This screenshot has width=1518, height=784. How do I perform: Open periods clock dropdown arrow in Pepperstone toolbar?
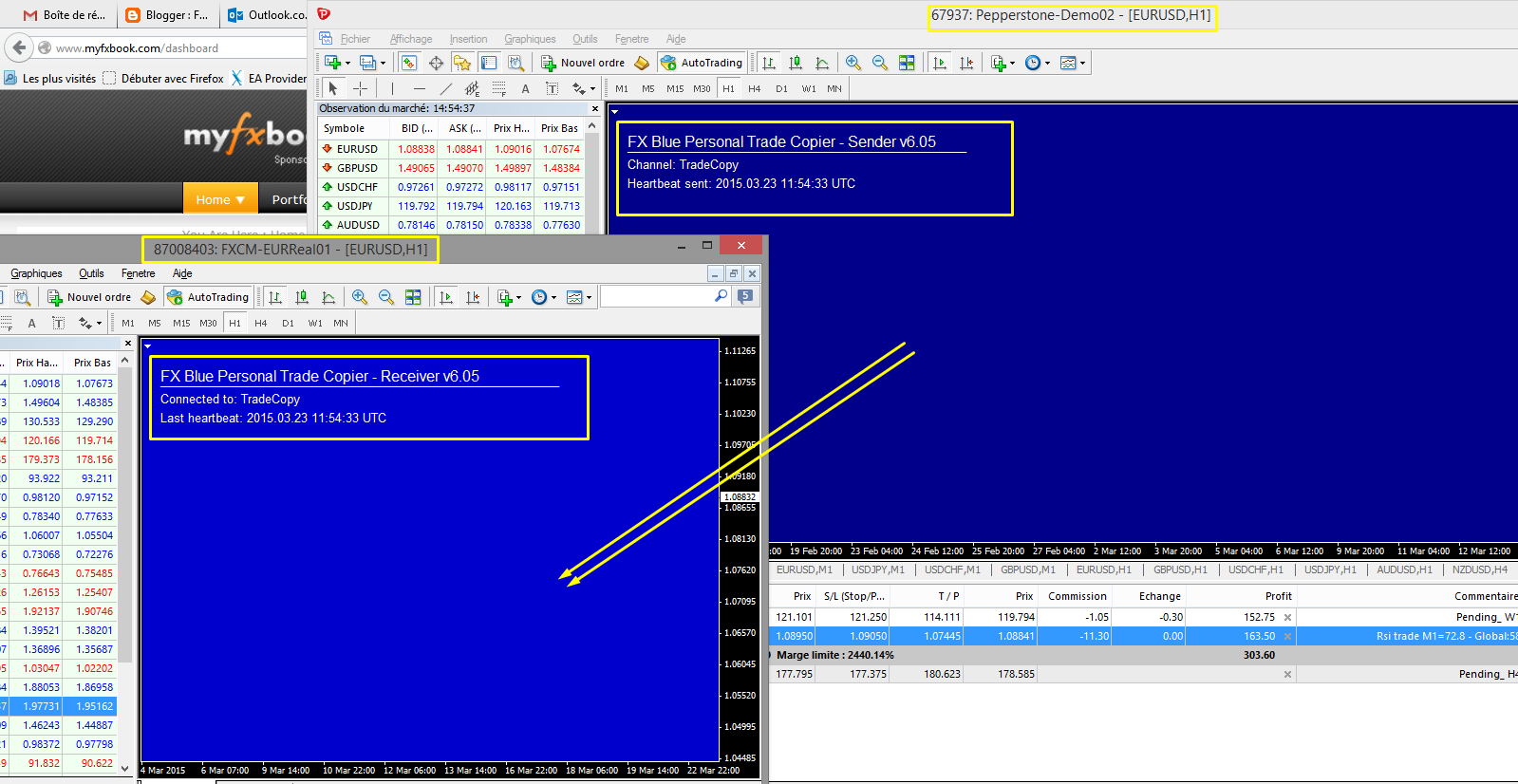pos(1047,64)
